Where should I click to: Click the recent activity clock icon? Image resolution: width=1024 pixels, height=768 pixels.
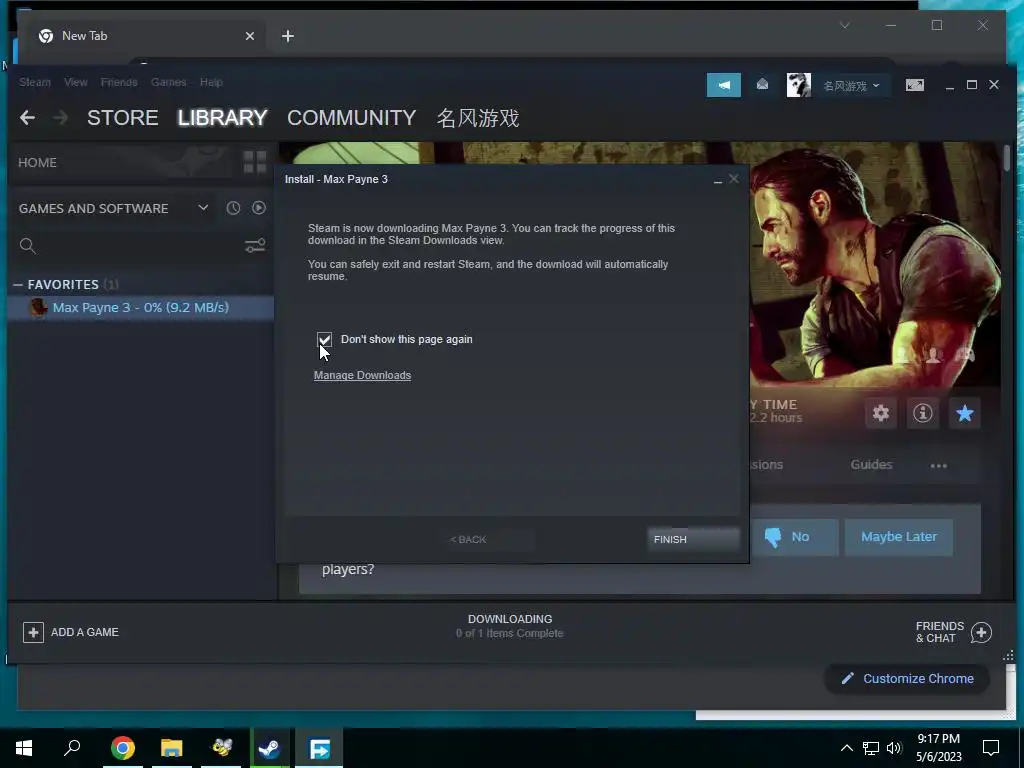tap(233, 208)
